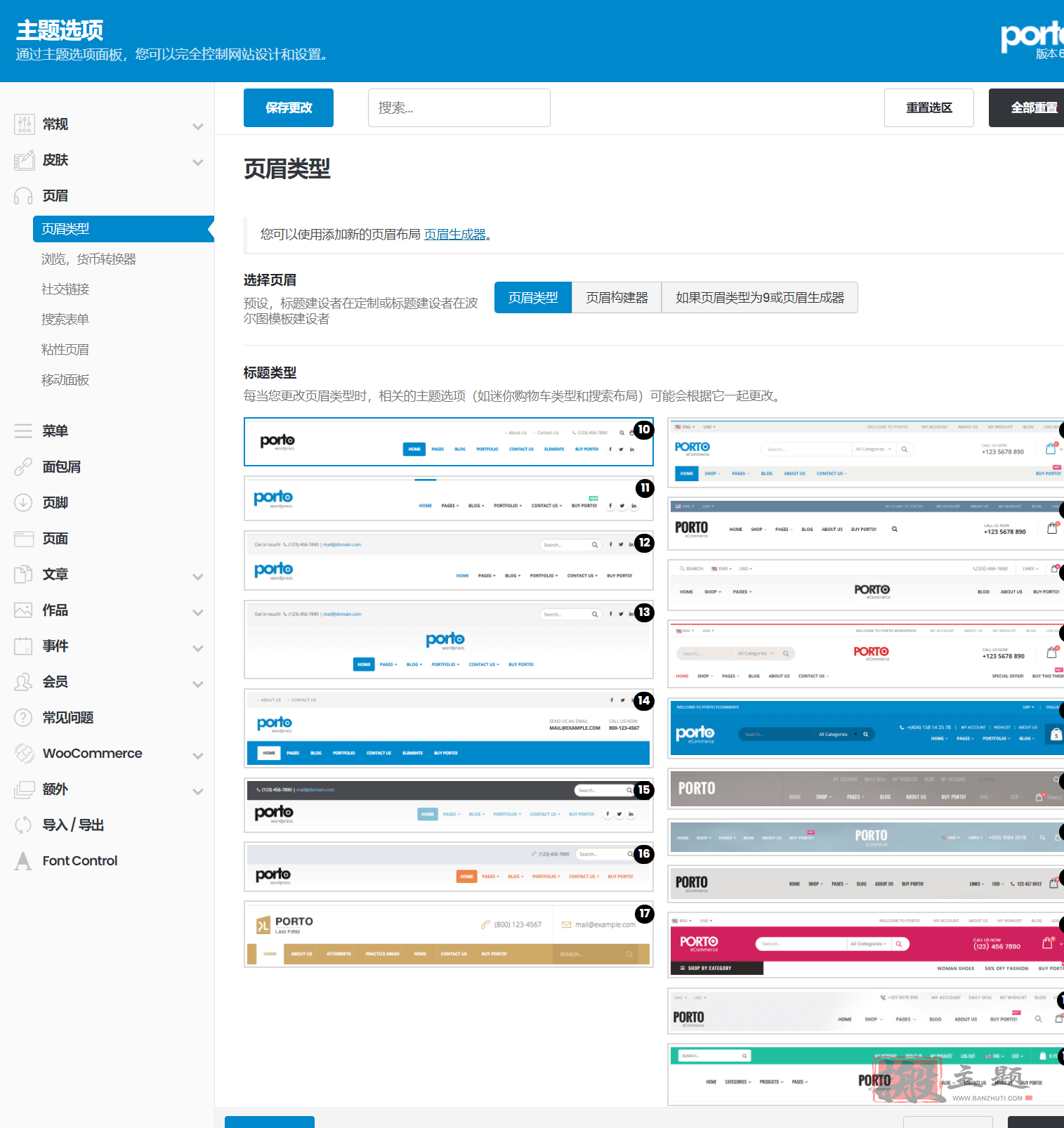Viewport: 1064px width, 1128px height.
Task: Click the 菜单 hamburger icon
Action: coord(24,431)
